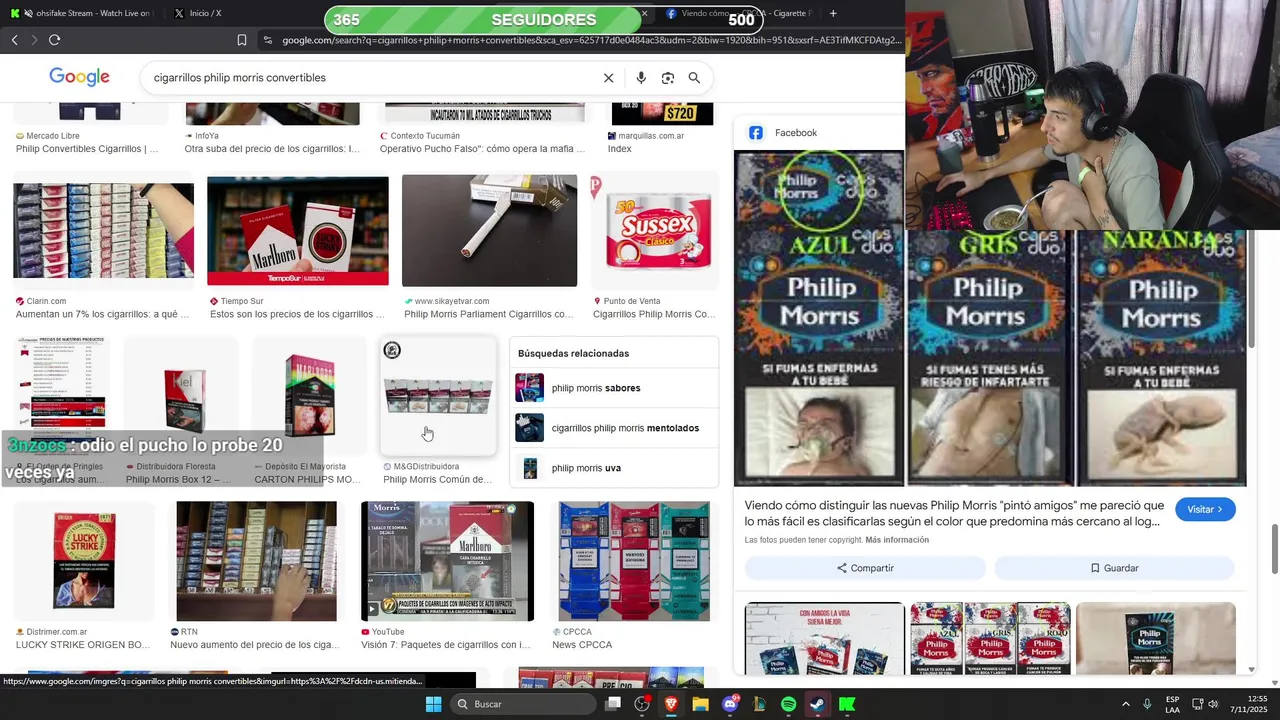Viewport: 1280px width, 720px height.
Task: Open YouTube Visión 7 video thumbnail
Action: click(x=447, y=561)
